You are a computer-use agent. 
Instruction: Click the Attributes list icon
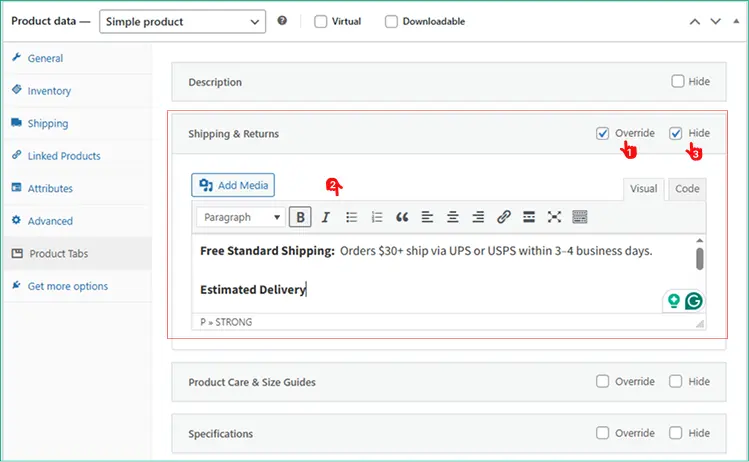point(17,187)
